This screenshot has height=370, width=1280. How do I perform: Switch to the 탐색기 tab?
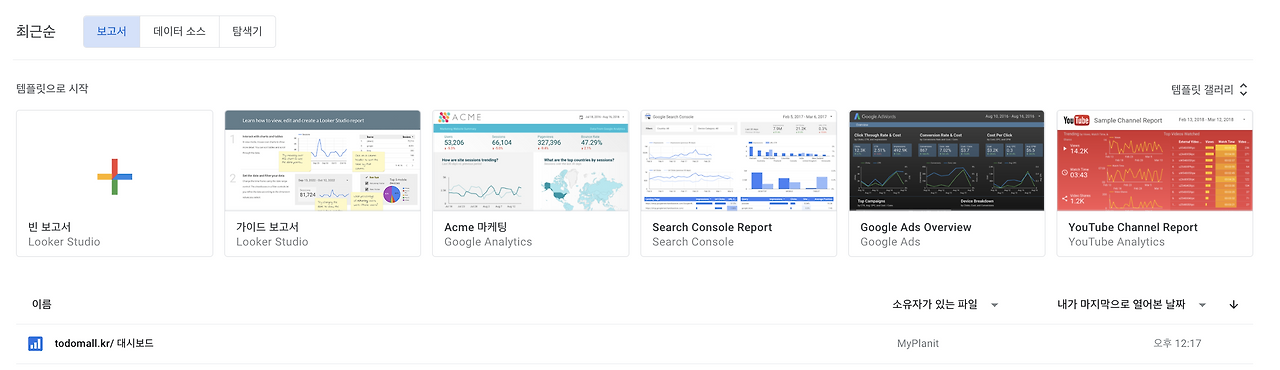point(247,31)
